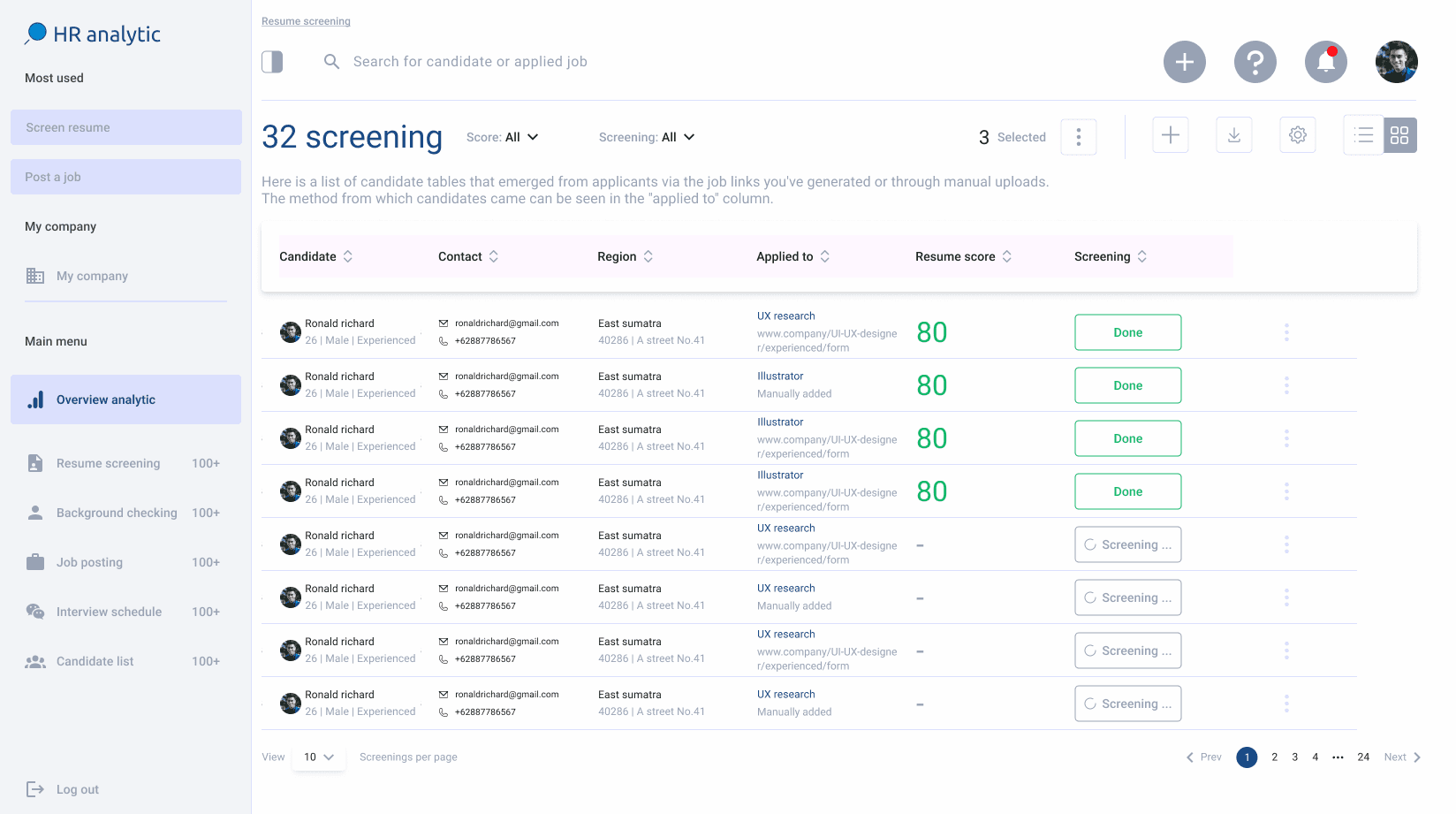
Task: Switch to list view layout
Action: (x=1363, y=135)
